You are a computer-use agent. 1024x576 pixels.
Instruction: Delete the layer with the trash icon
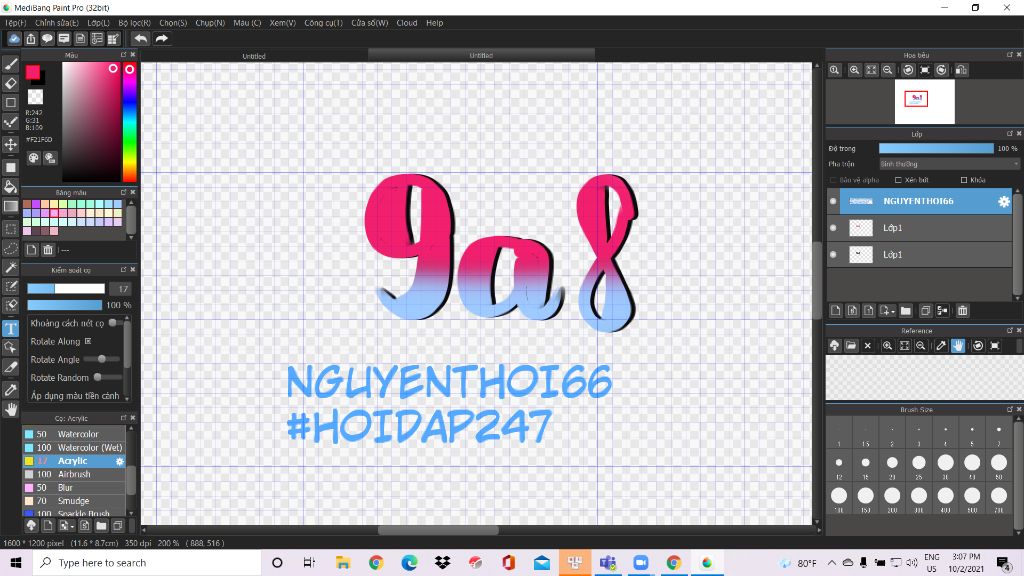[x=963, y=311]
